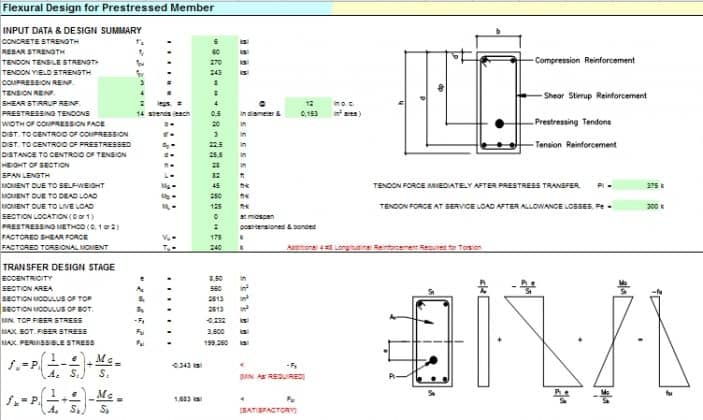
Task: Select the span length value 82
Action: point(215,175)
